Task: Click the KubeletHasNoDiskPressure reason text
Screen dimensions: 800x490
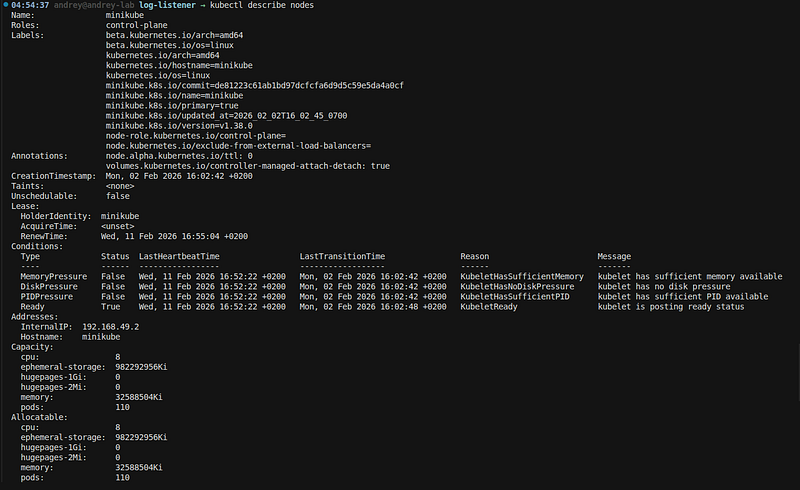Action: point(517,286)
